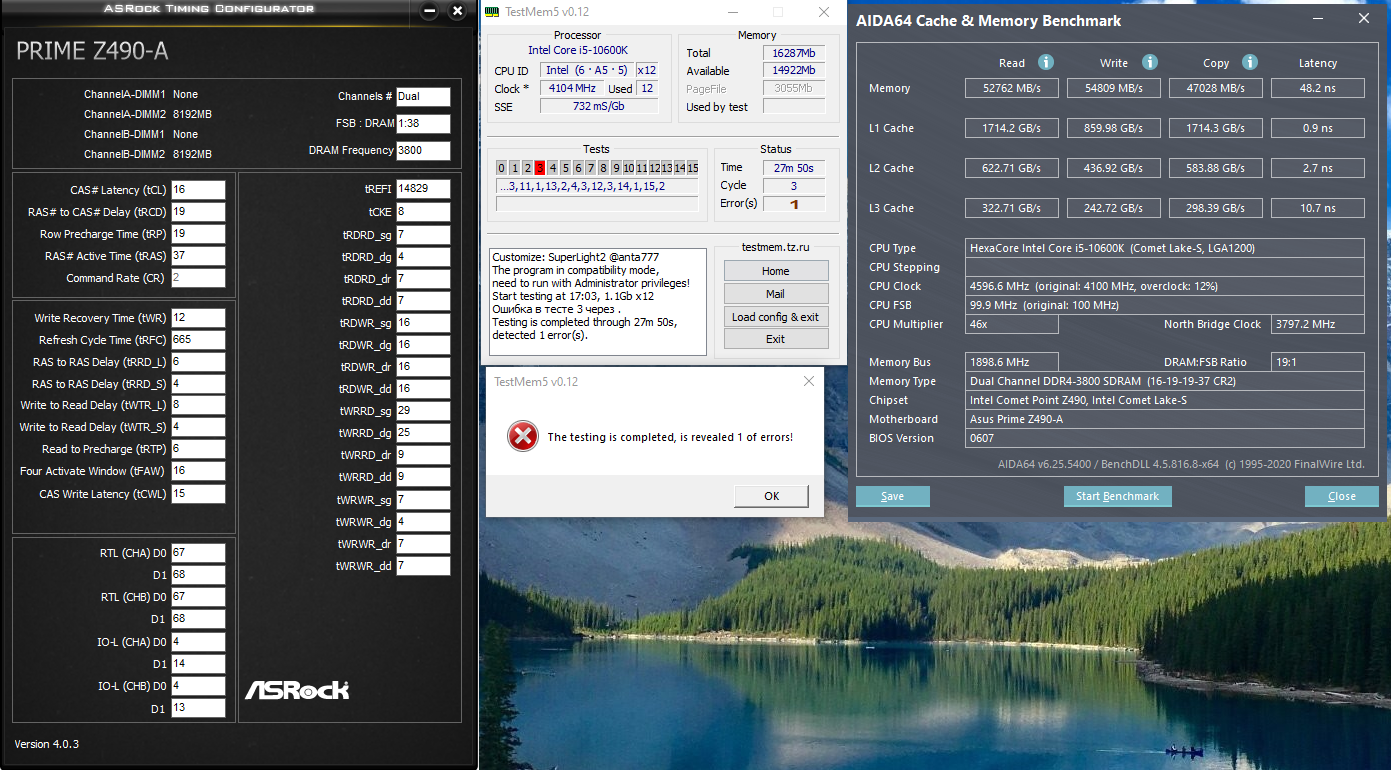The height and width of the screenshot is (770, 1391).
Task: Select the Row Precharge Time (tRP) field
Action: coord(198,234)
